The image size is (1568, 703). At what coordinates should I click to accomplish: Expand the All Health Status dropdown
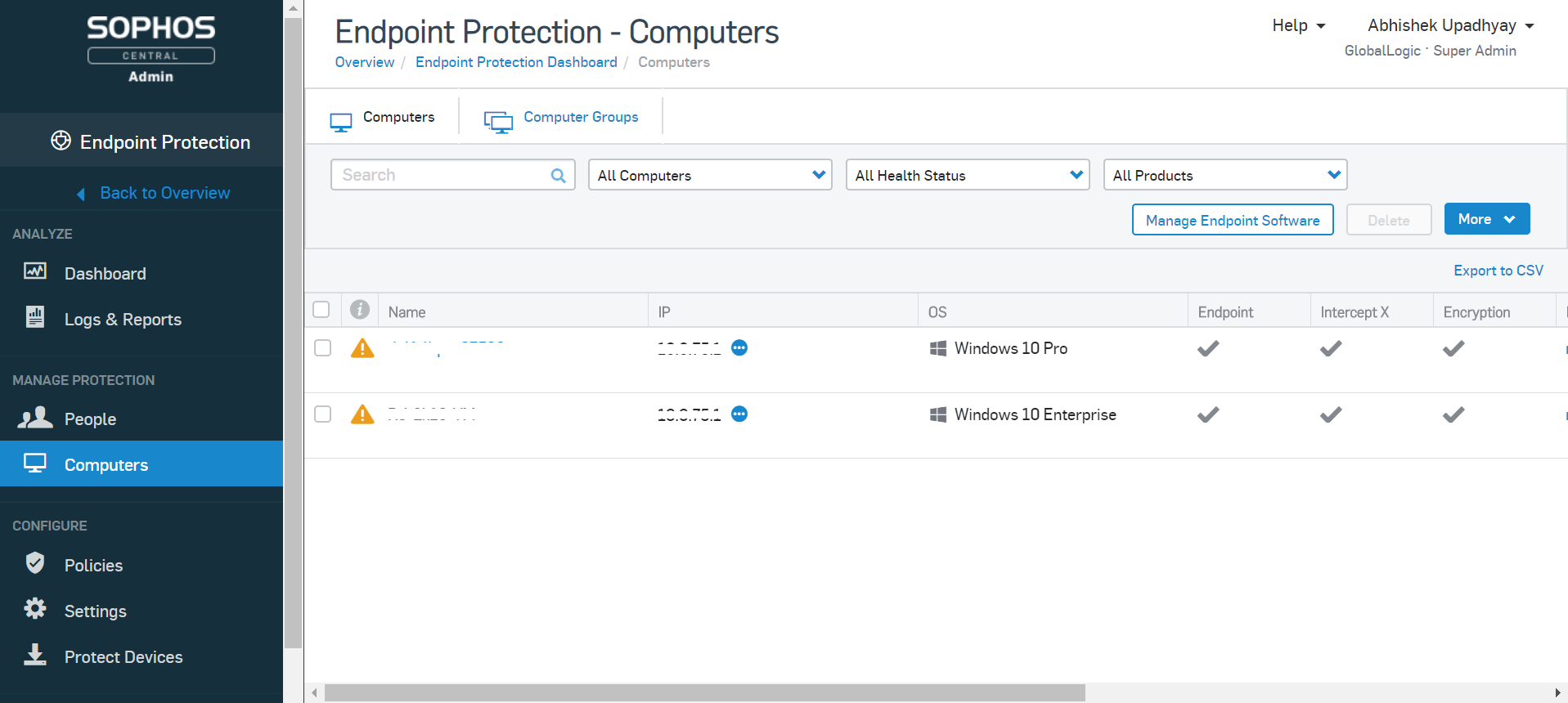coord(967,175)
